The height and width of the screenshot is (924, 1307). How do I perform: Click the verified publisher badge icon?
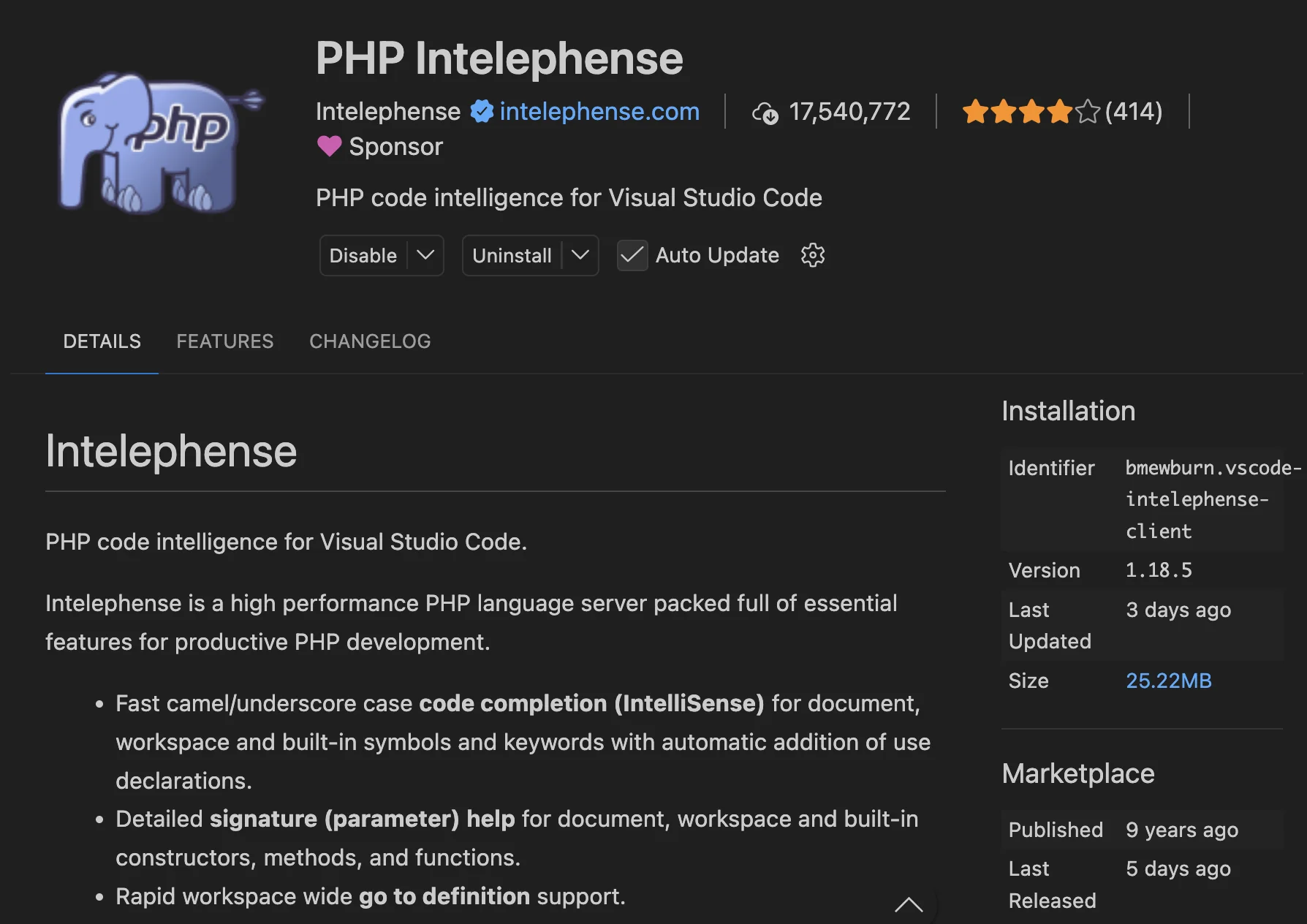481,111
